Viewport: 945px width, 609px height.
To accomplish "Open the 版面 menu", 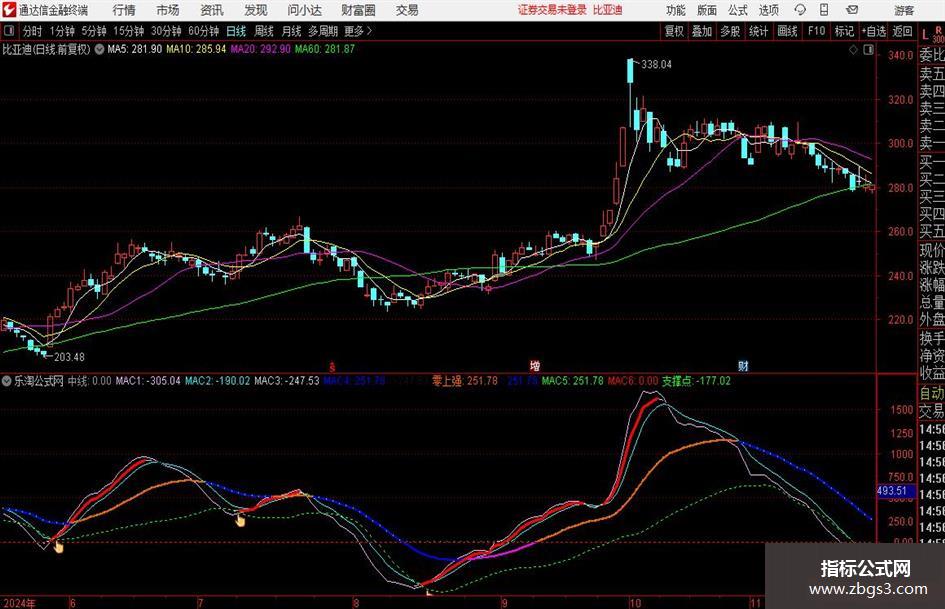I will [x=706, y=10].
